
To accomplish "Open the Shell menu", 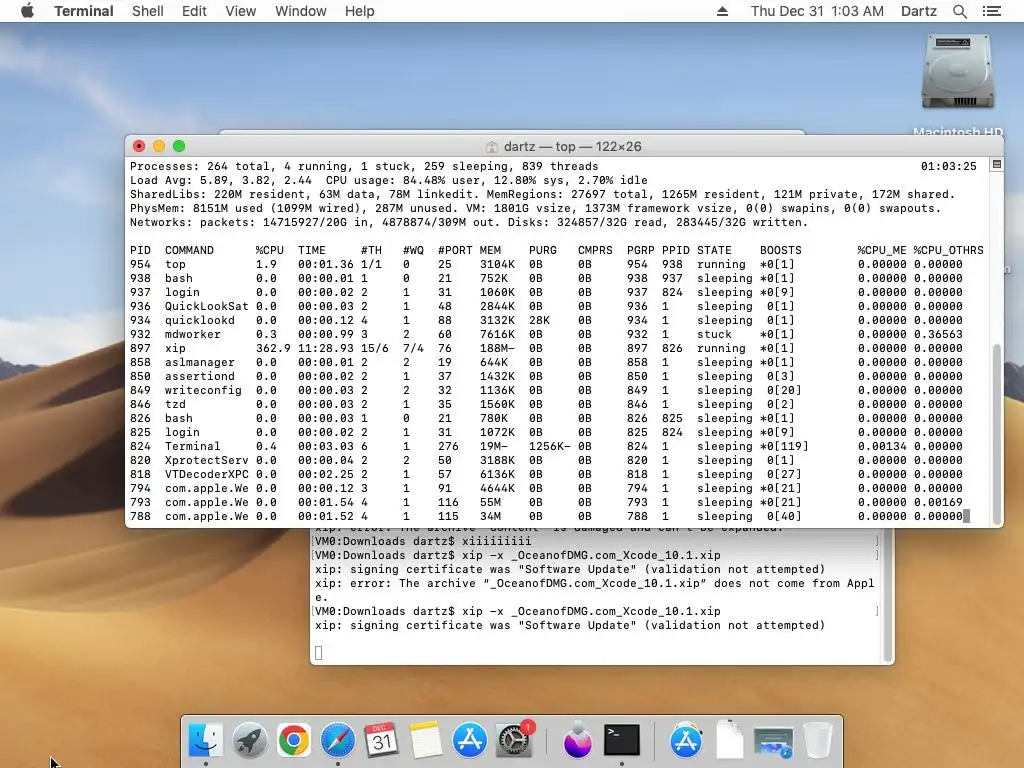I will pos(148,11).
